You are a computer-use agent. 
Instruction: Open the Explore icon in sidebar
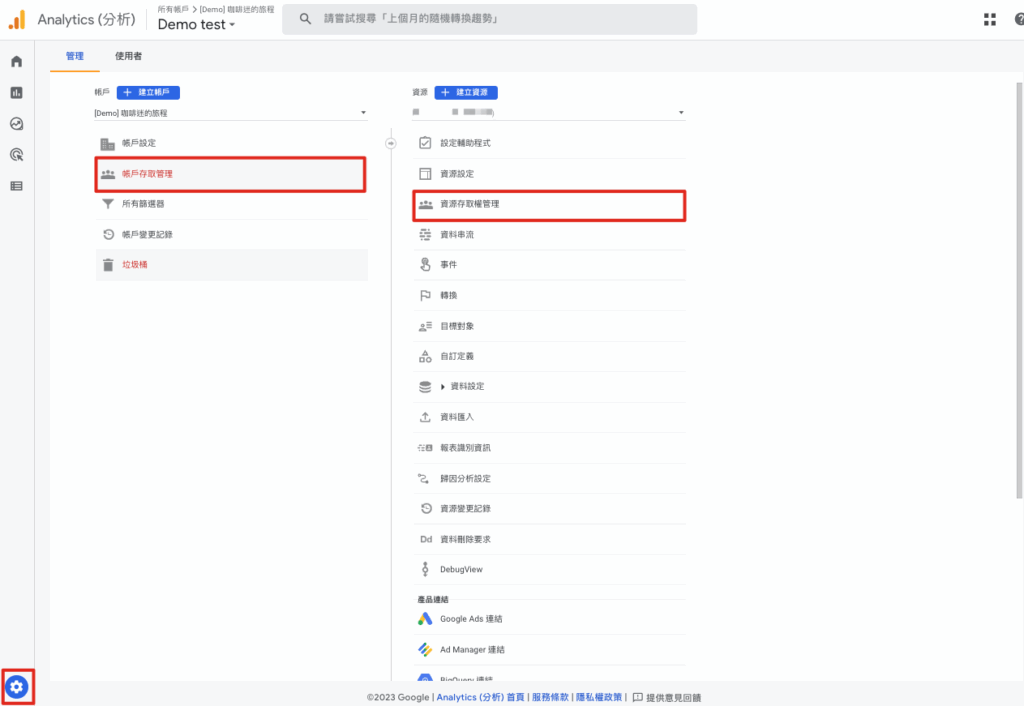coord(16,124)
